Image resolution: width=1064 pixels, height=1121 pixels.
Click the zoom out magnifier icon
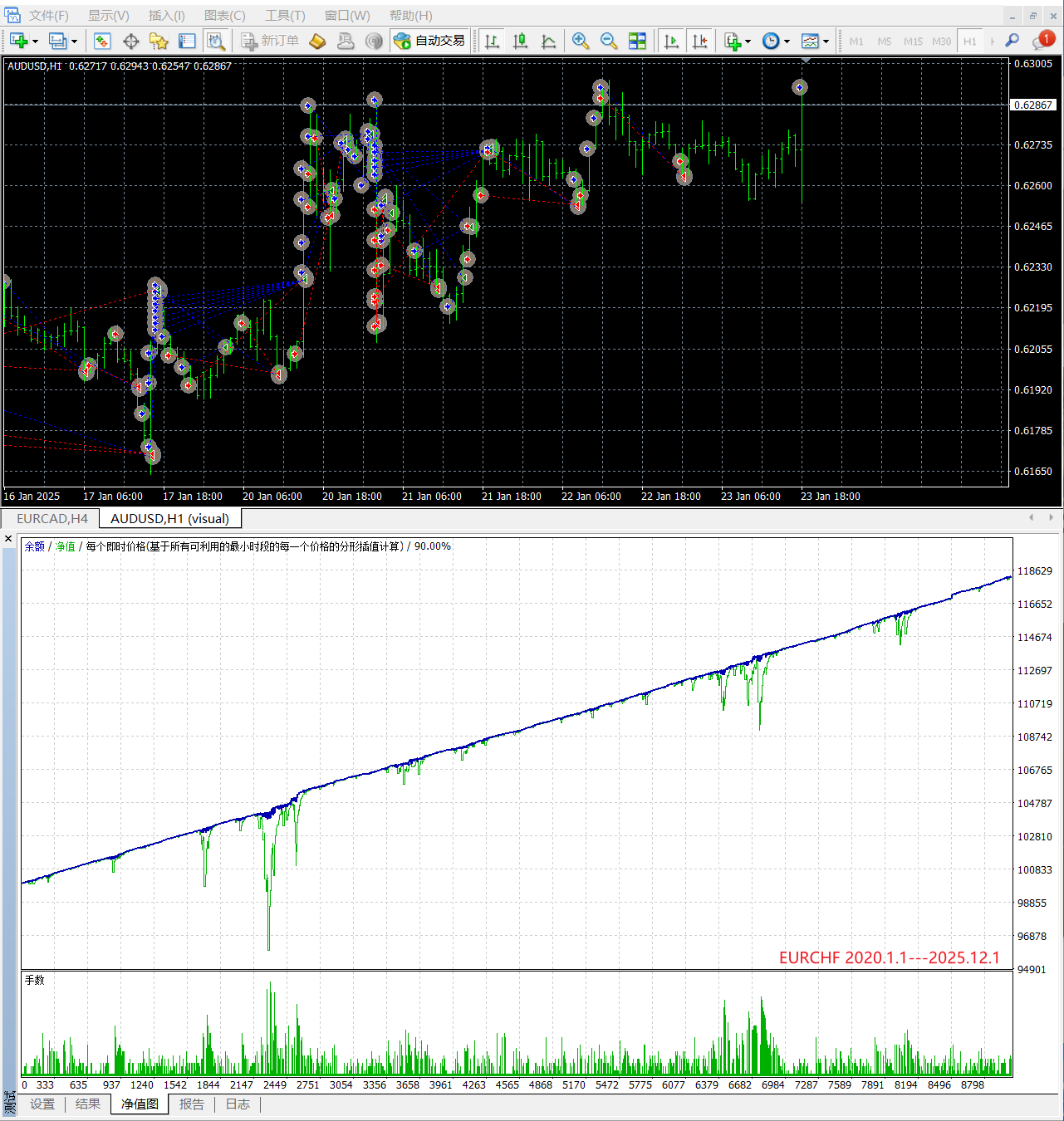pyautogui.click(x=609, y=41)
